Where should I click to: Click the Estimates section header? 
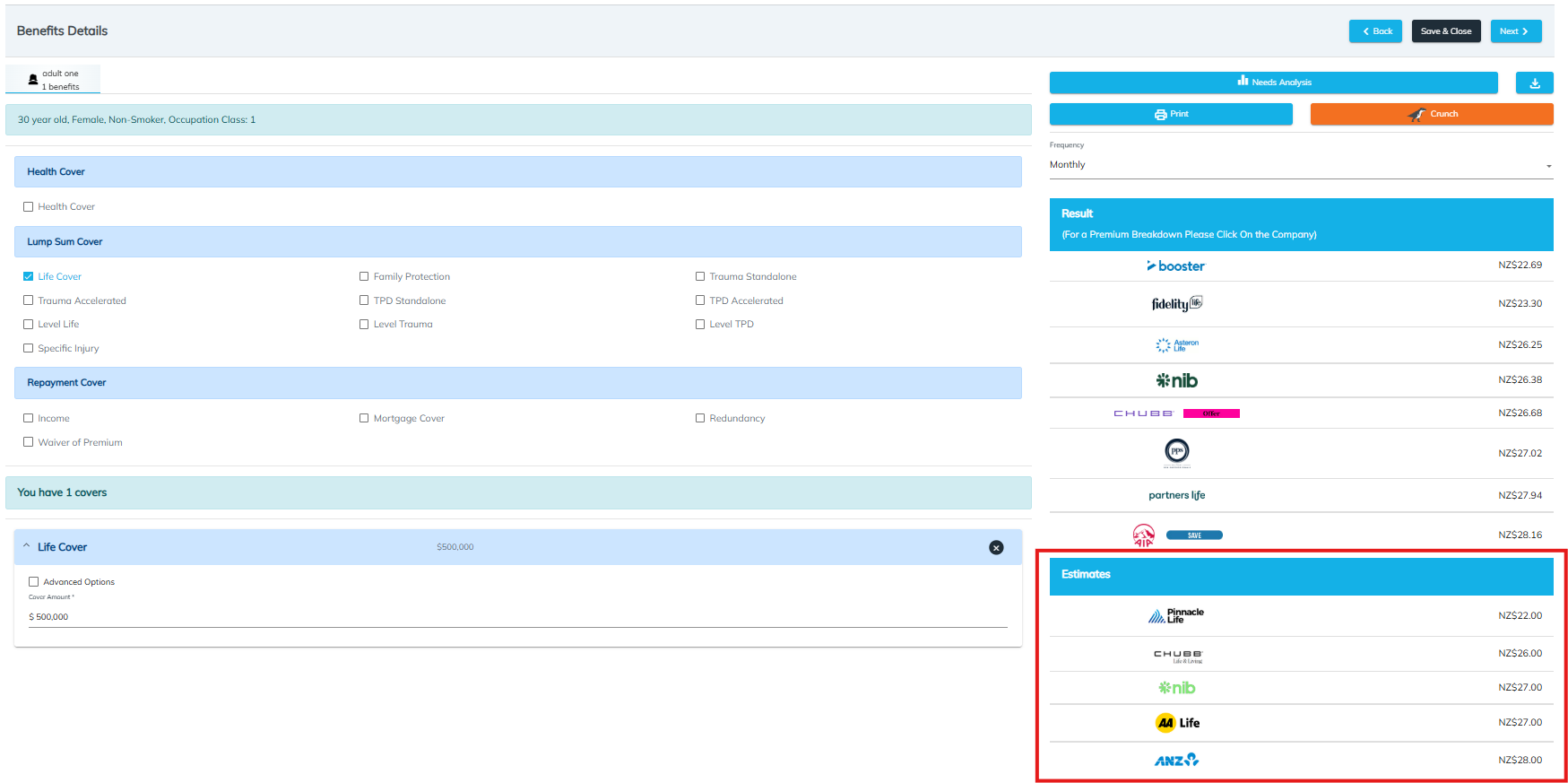click(x=1301, y=575)
